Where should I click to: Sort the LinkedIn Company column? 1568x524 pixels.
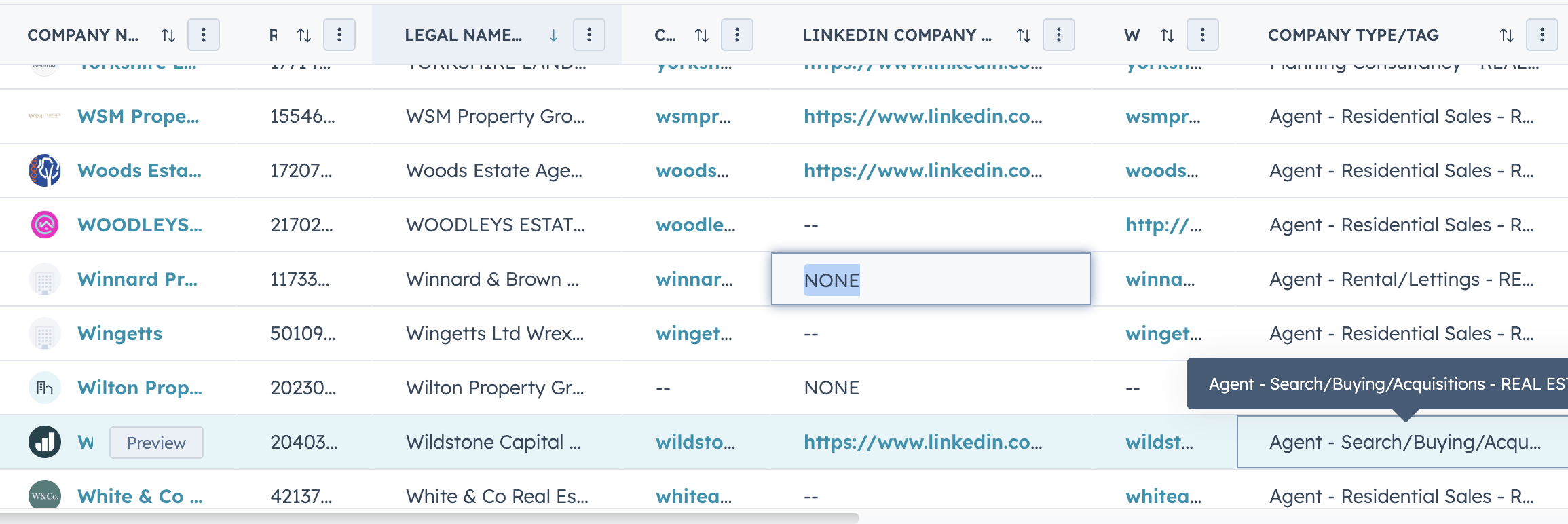coord(1024,35)
